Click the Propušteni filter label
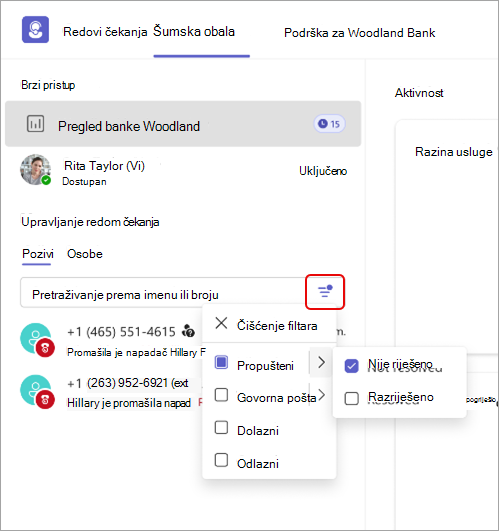 pos(265,365)
